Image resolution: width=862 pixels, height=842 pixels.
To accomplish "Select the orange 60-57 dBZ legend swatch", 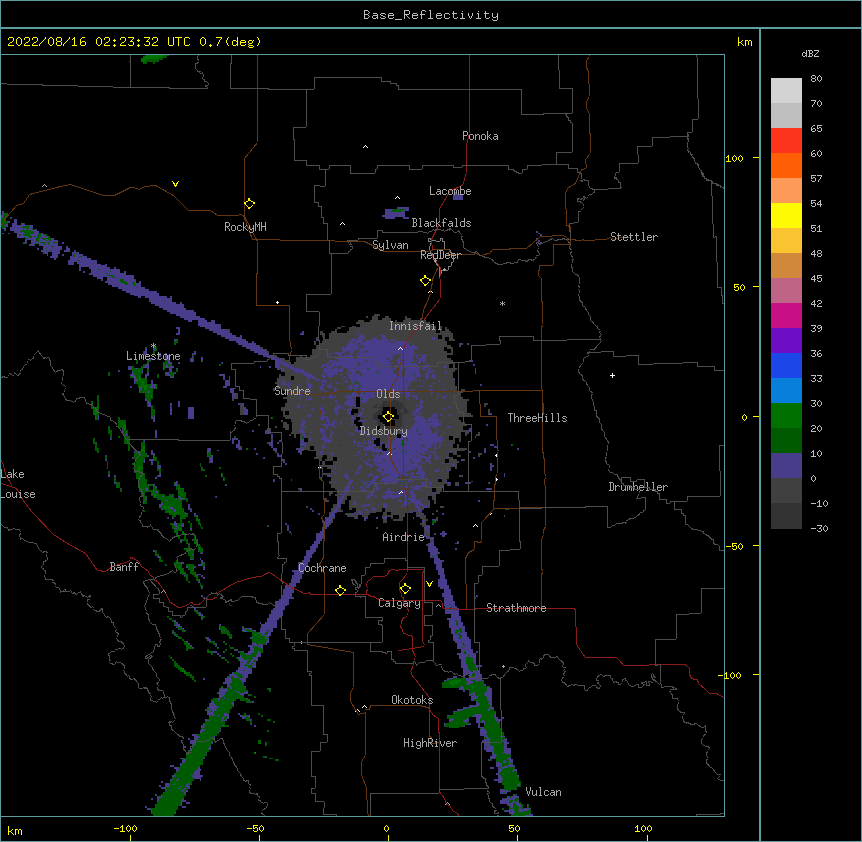I will pos(786,165).
